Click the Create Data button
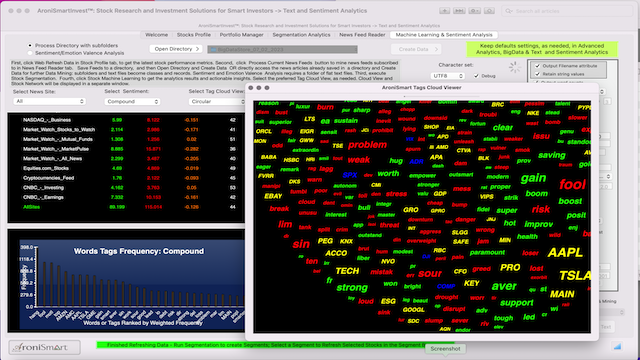 point(416,49)
